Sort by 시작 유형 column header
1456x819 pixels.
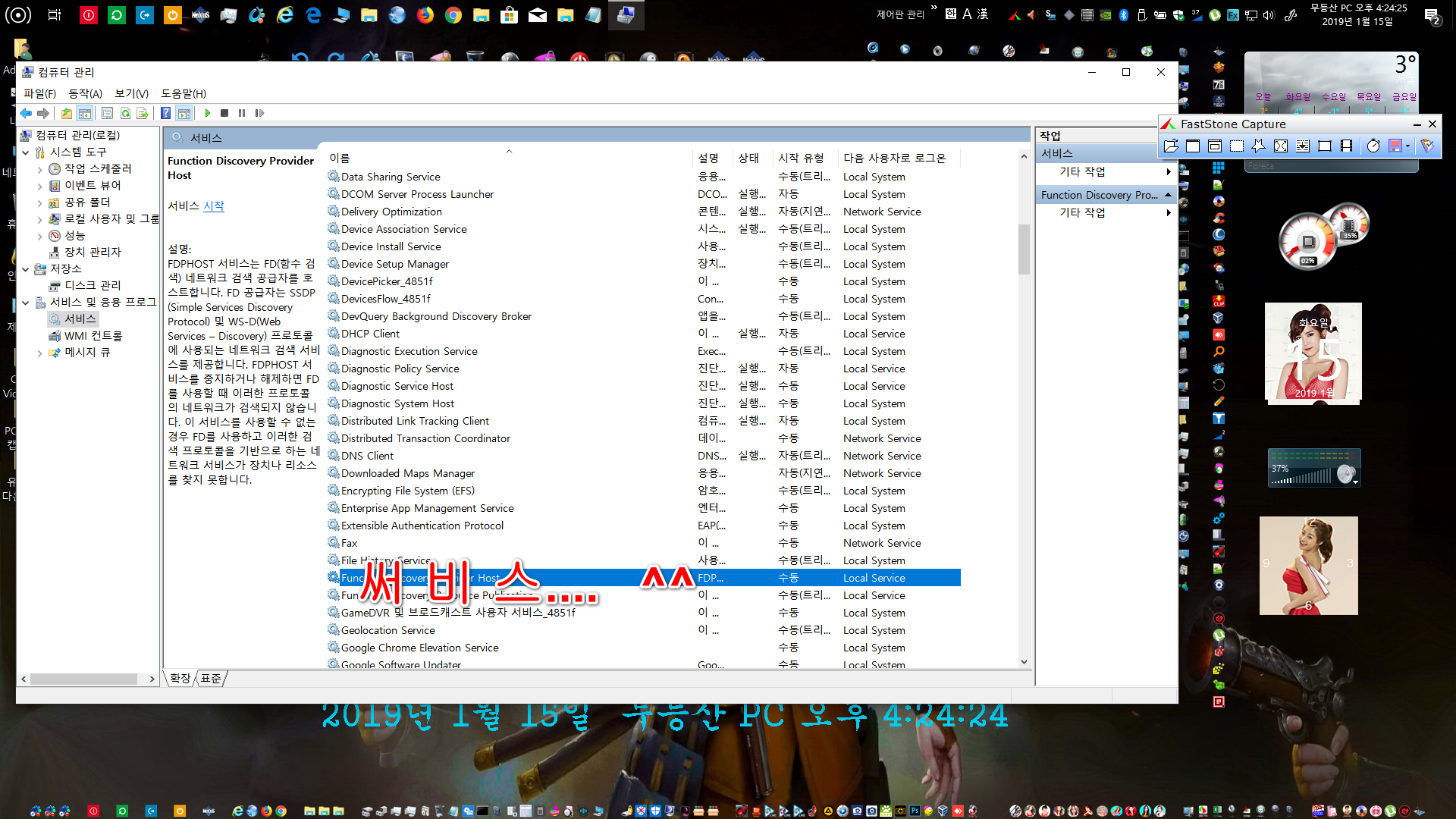click(x=805, y=158)
